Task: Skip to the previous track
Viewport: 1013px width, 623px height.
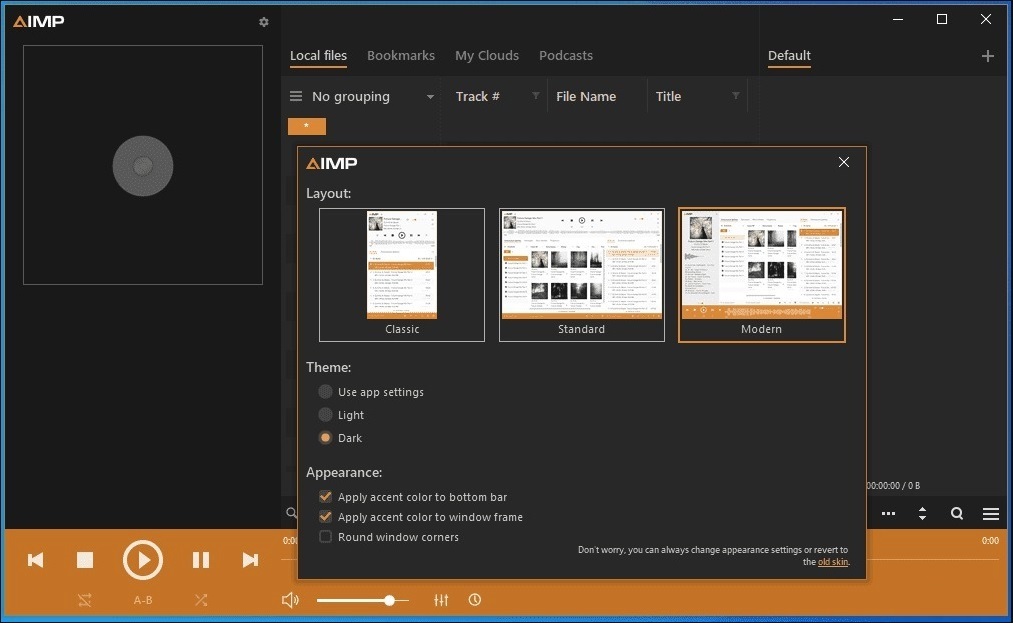Action: pos(35,560)
